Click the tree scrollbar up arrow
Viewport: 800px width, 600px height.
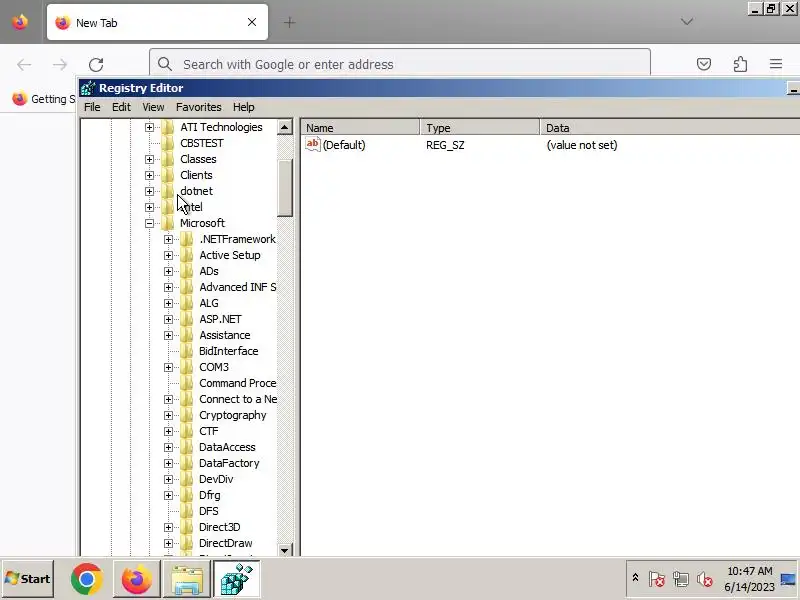click(x=285, y=127)
